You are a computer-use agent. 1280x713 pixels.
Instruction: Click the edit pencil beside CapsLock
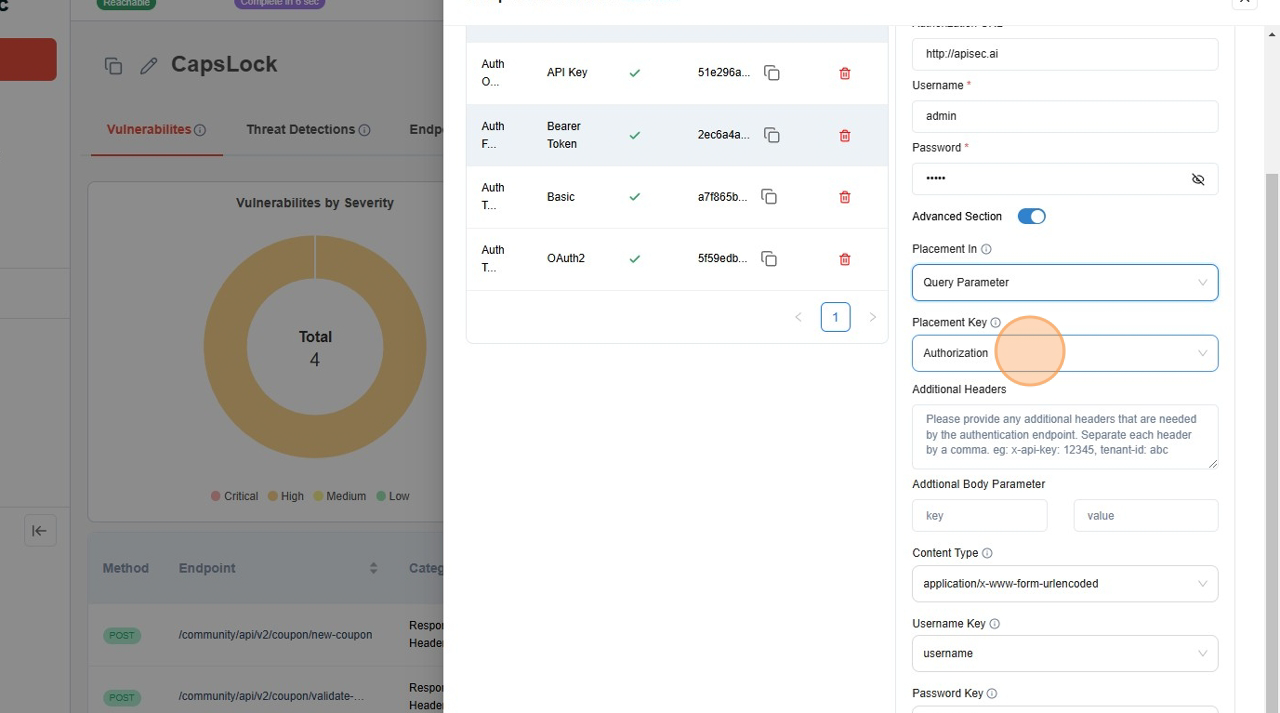149,66
